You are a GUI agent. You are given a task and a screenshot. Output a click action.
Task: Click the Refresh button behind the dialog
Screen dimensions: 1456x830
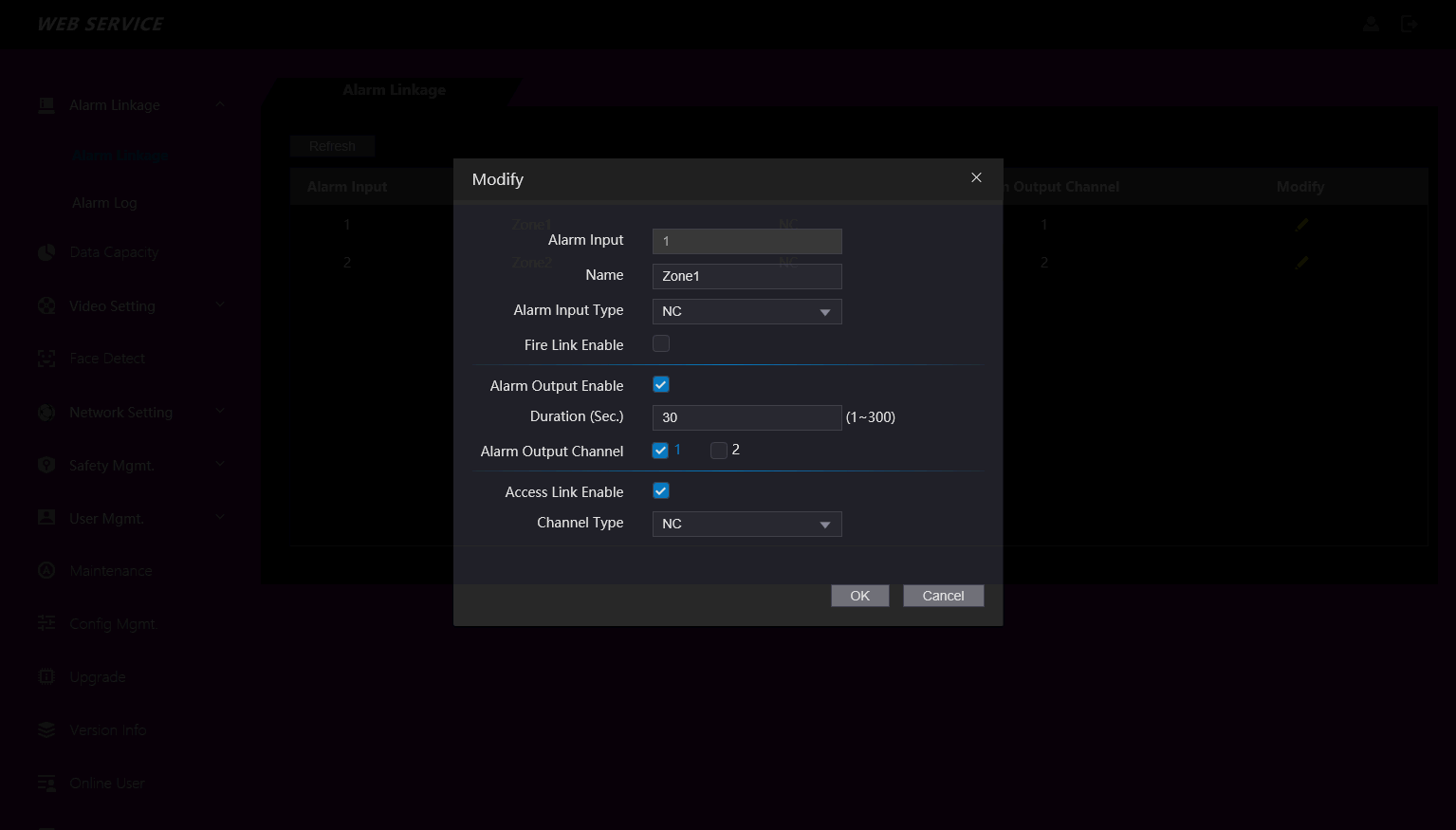point(332,146)
